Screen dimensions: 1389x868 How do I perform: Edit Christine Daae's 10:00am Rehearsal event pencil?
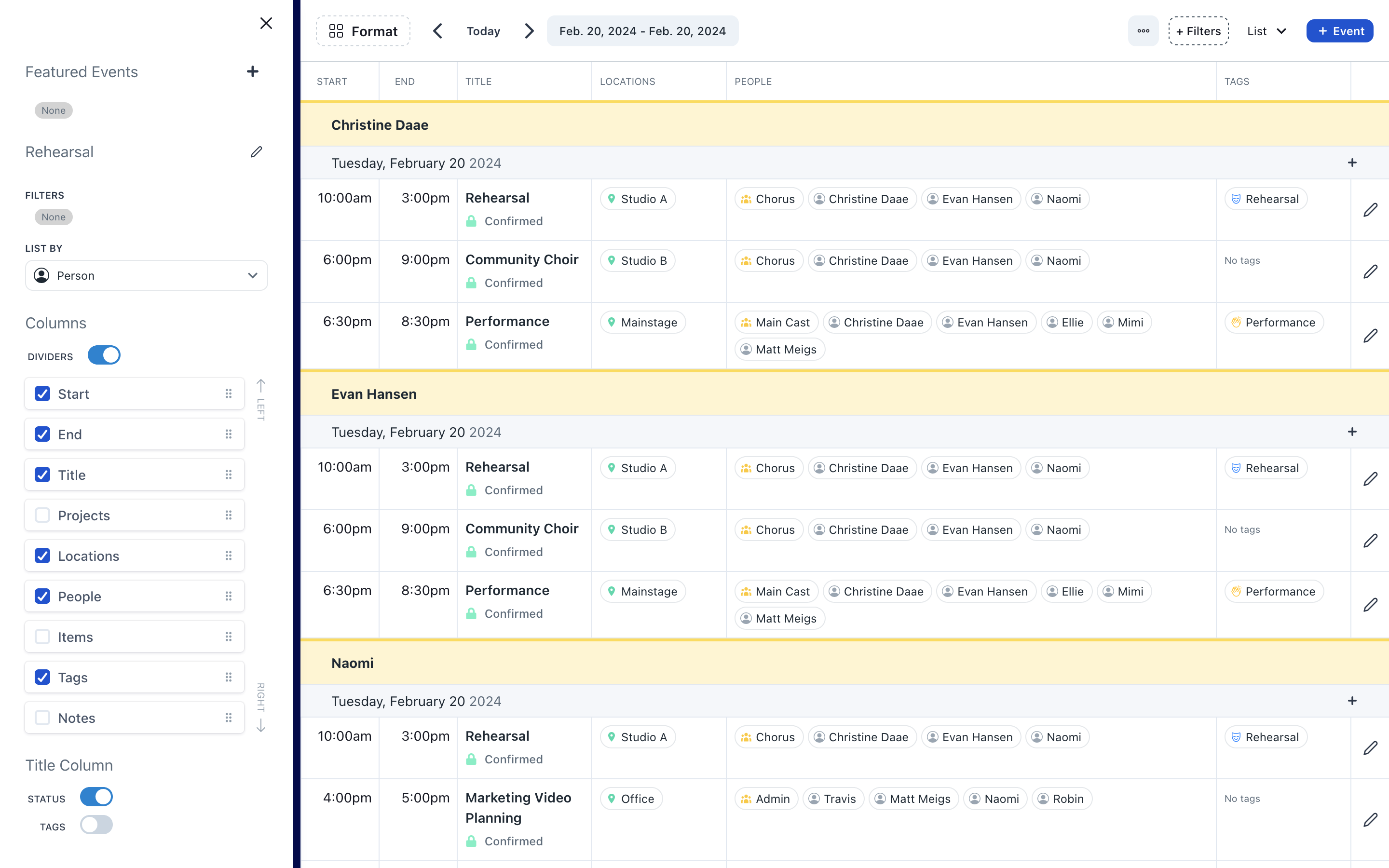point(1370,210)
